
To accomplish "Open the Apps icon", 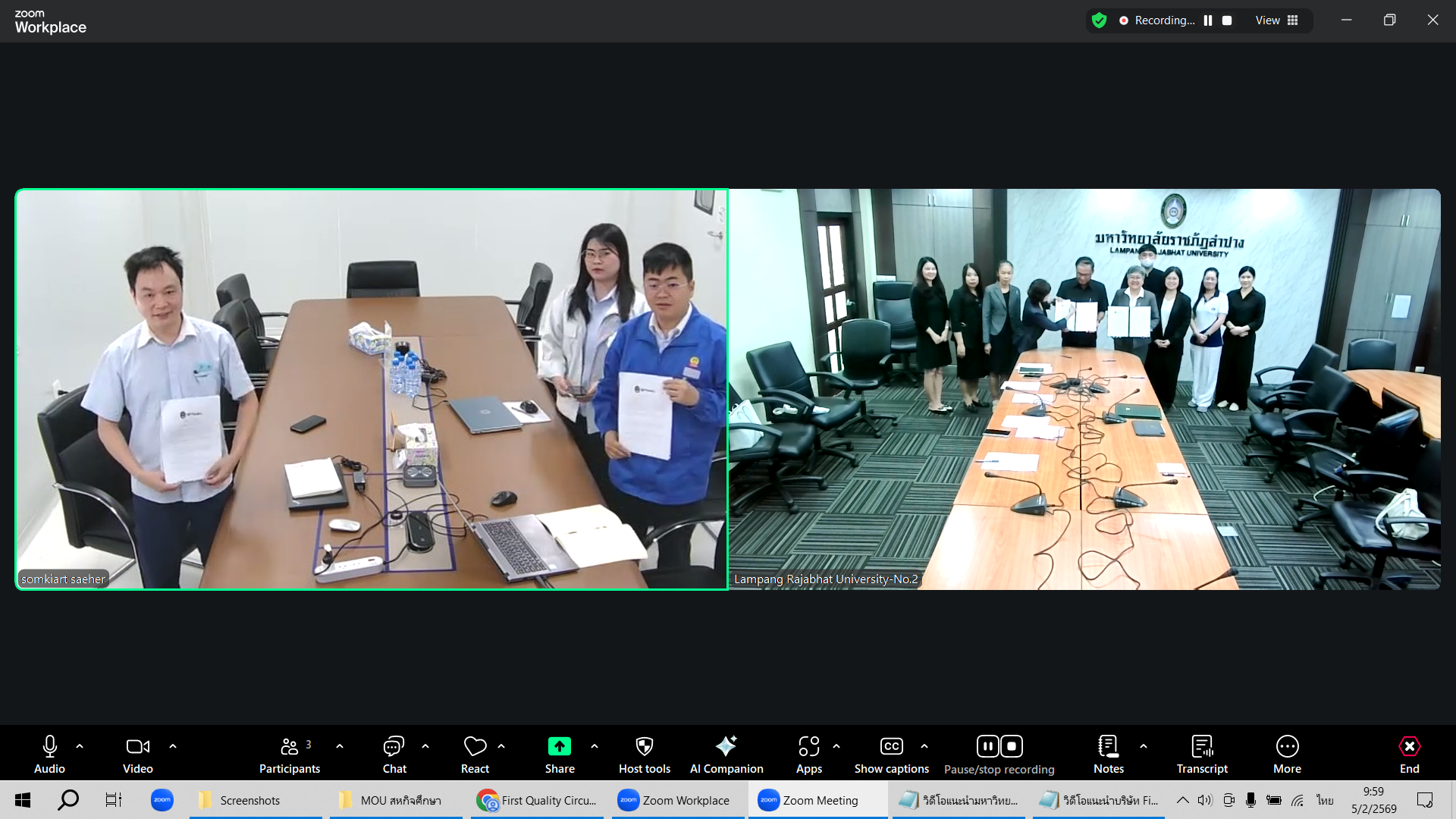I will [808, 747].
